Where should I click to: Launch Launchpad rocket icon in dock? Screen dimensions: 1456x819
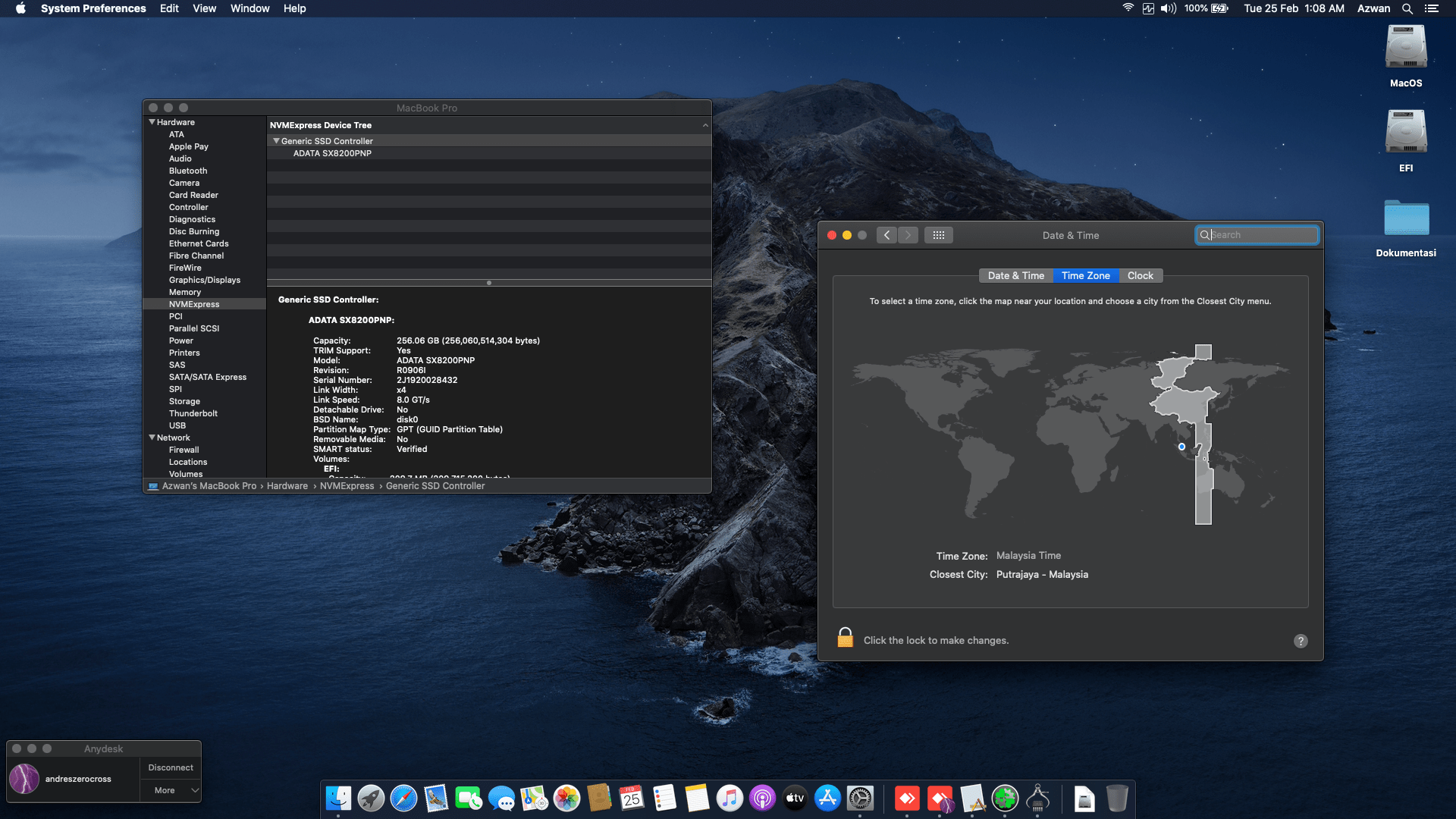click(371, 798)
